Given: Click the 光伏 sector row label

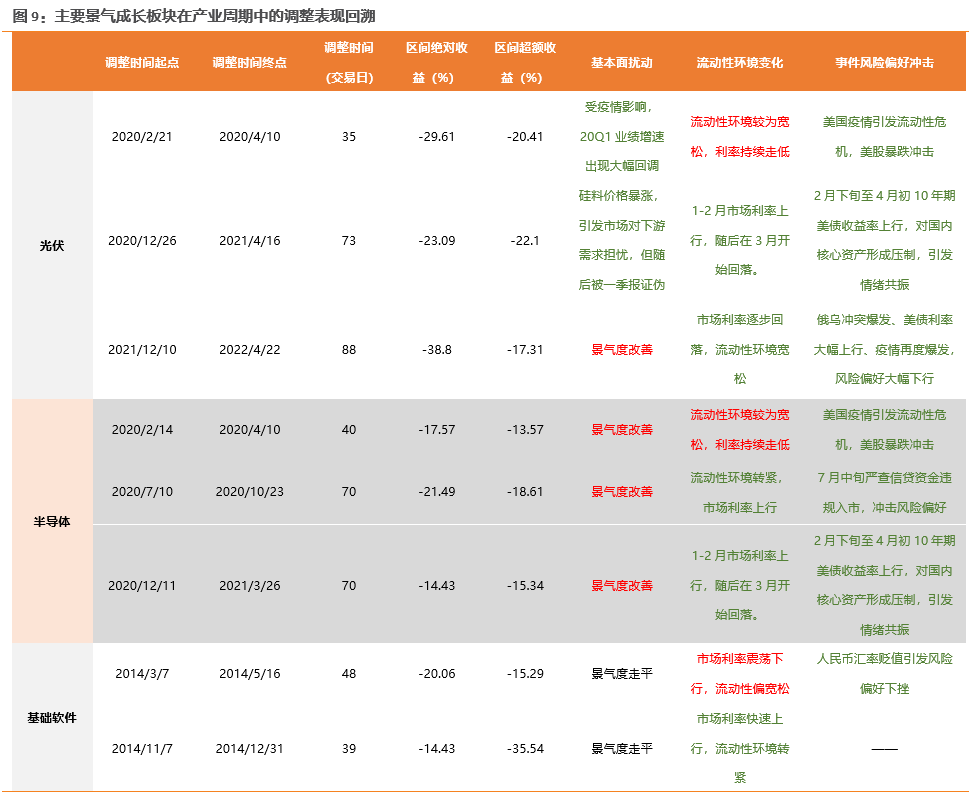Looking at the screenshot, I should point(52,246).
